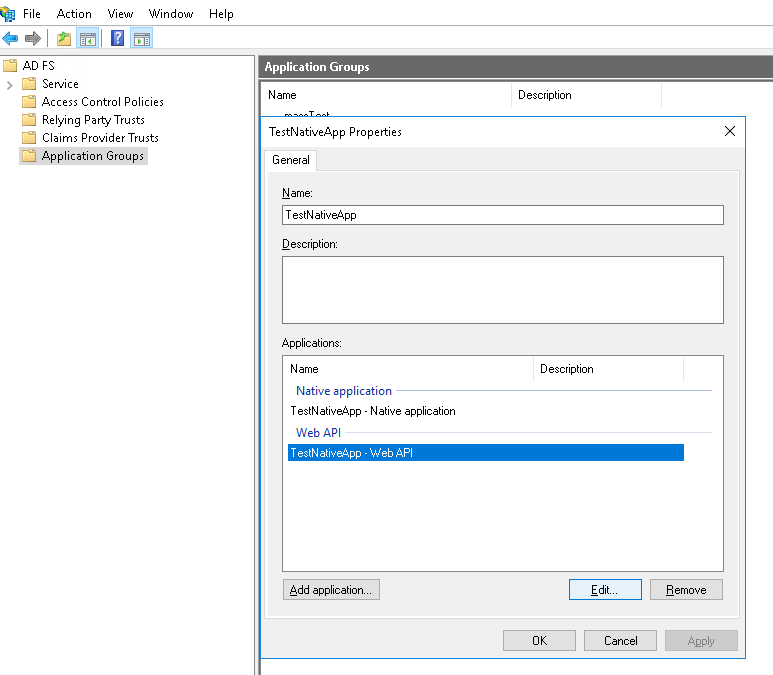Toggle Show/Hide Action Pane toolbar icon
Screen dimensions: 773x675
click(142, 39)
